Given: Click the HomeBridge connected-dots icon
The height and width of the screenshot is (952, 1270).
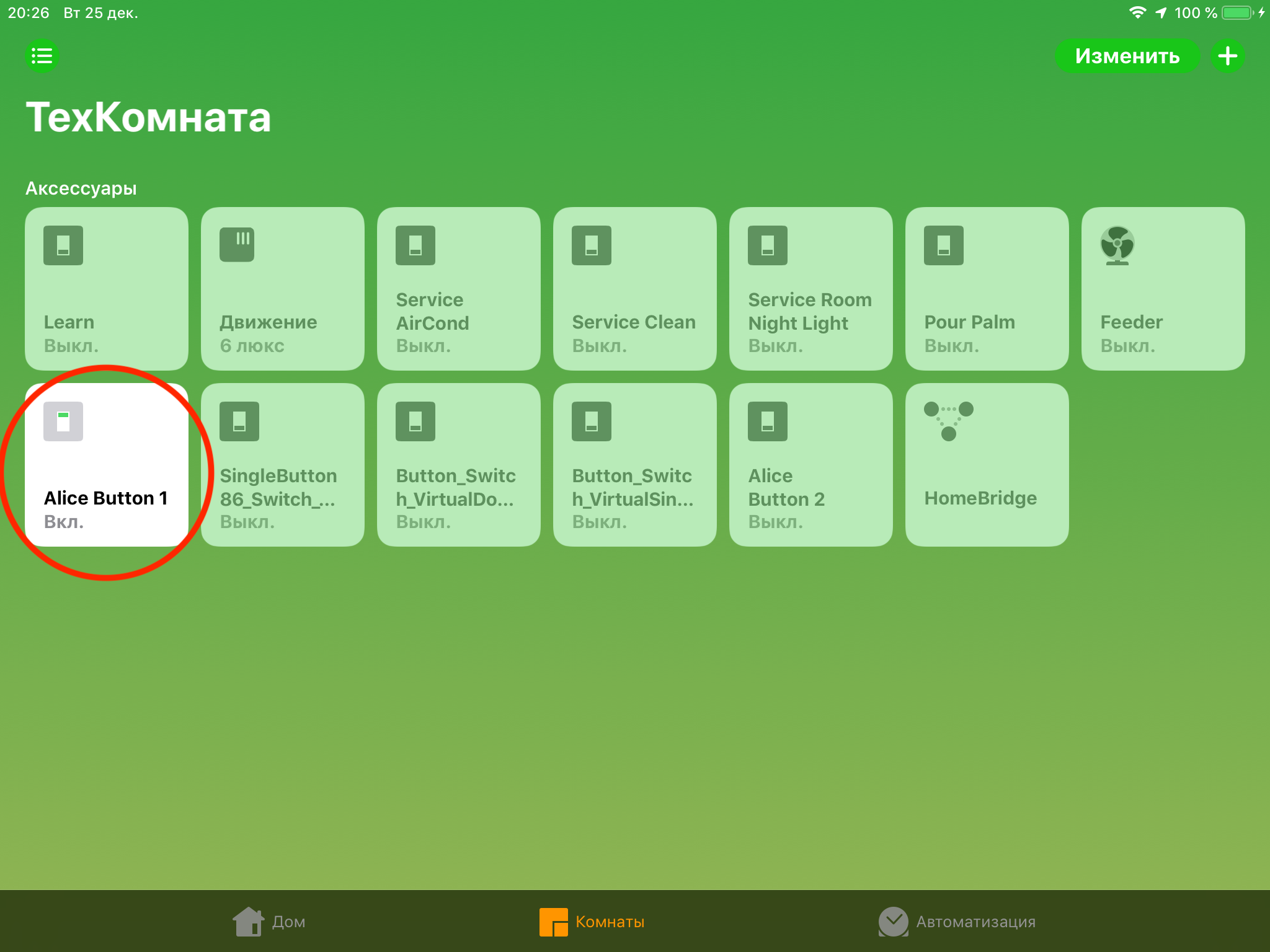Looking at the screenshot, I should point(949,421).
